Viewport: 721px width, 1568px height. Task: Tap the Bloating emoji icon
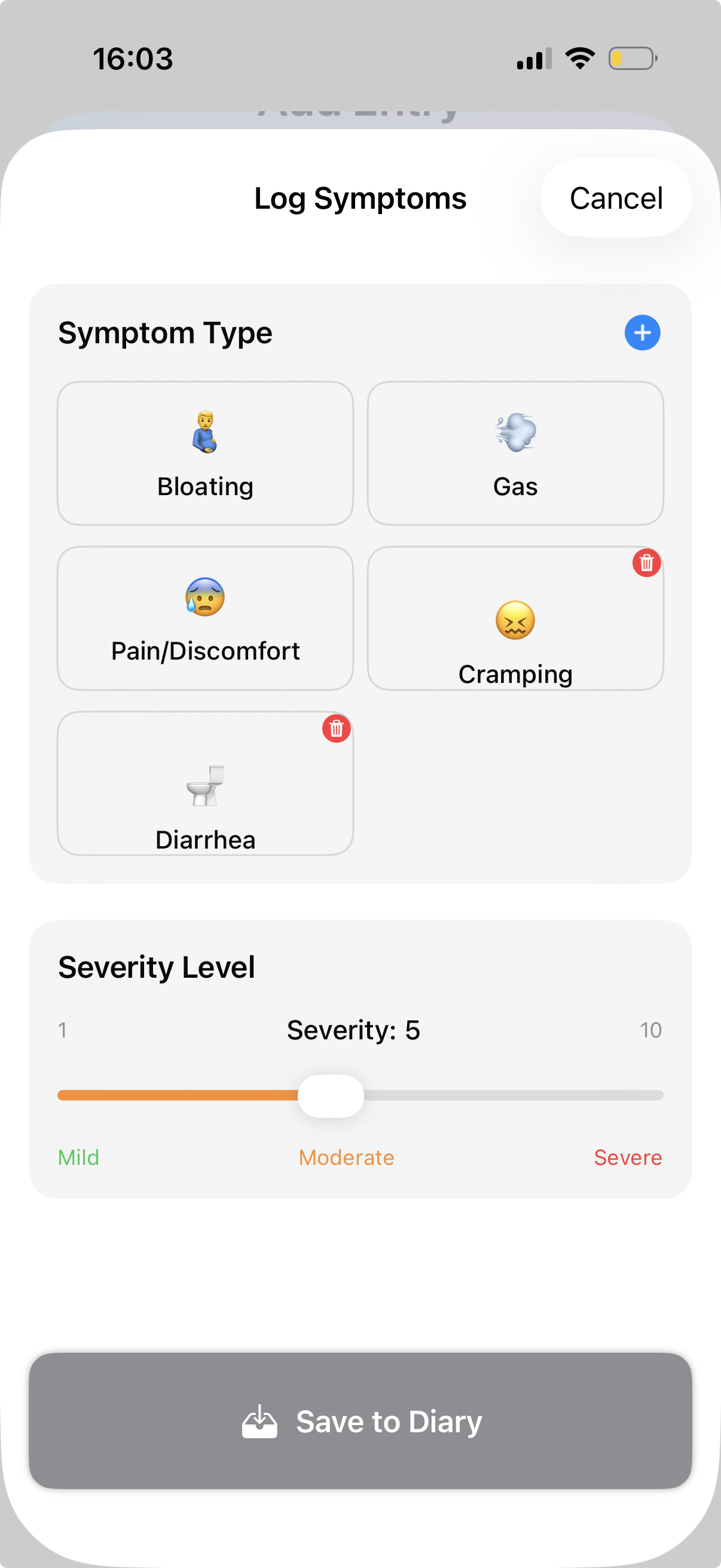[205, 432]
